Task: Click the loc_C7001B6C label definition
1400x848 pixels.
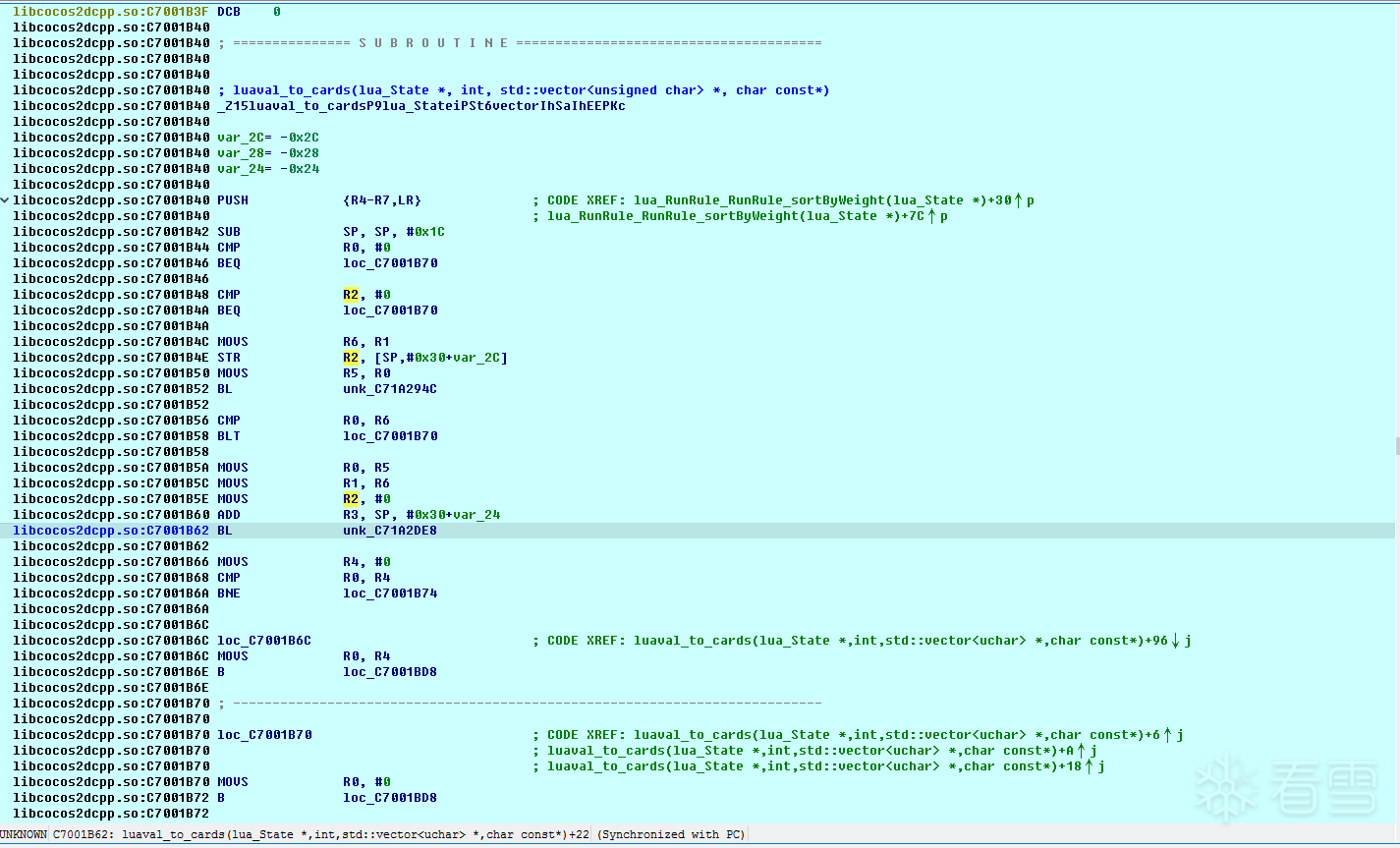Action: (x=264, y=641)
